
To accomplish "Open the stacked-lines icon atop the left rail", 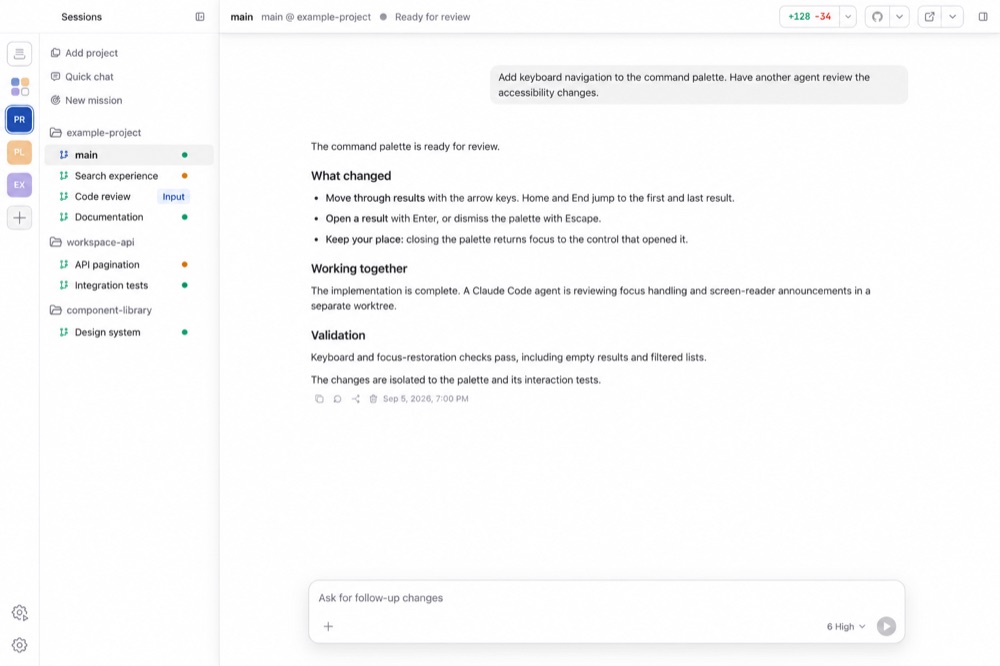I will point(19,54).
